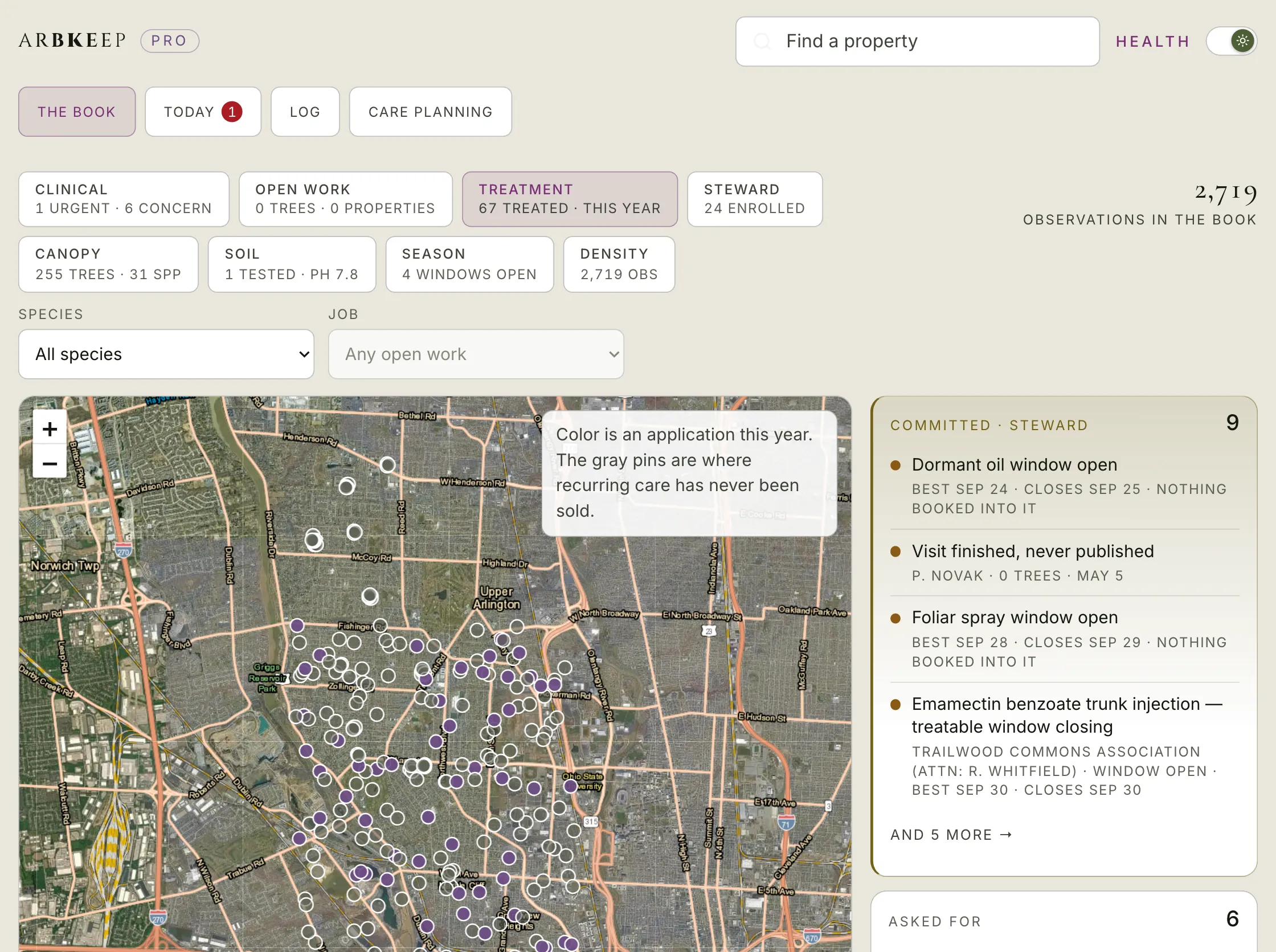Click the red Today notification badge
This screenshot has width=1276, height=952.
[232, 112]
